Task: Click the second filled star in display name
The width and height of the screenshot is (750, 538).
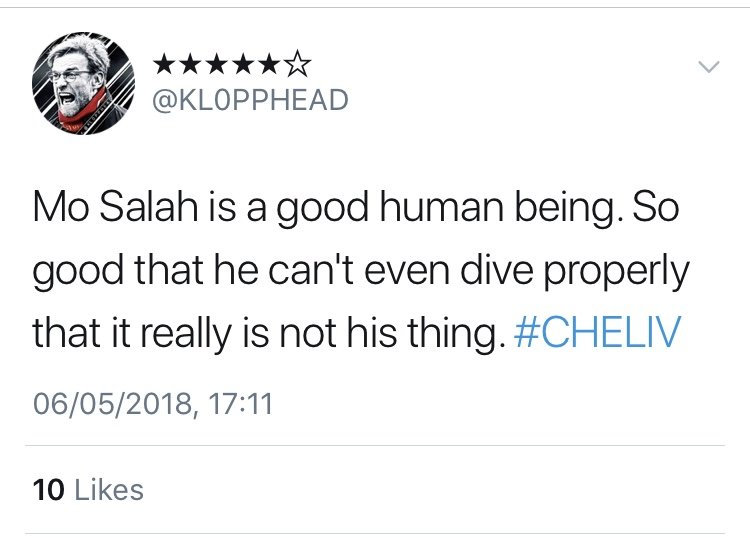Action: 192,64
